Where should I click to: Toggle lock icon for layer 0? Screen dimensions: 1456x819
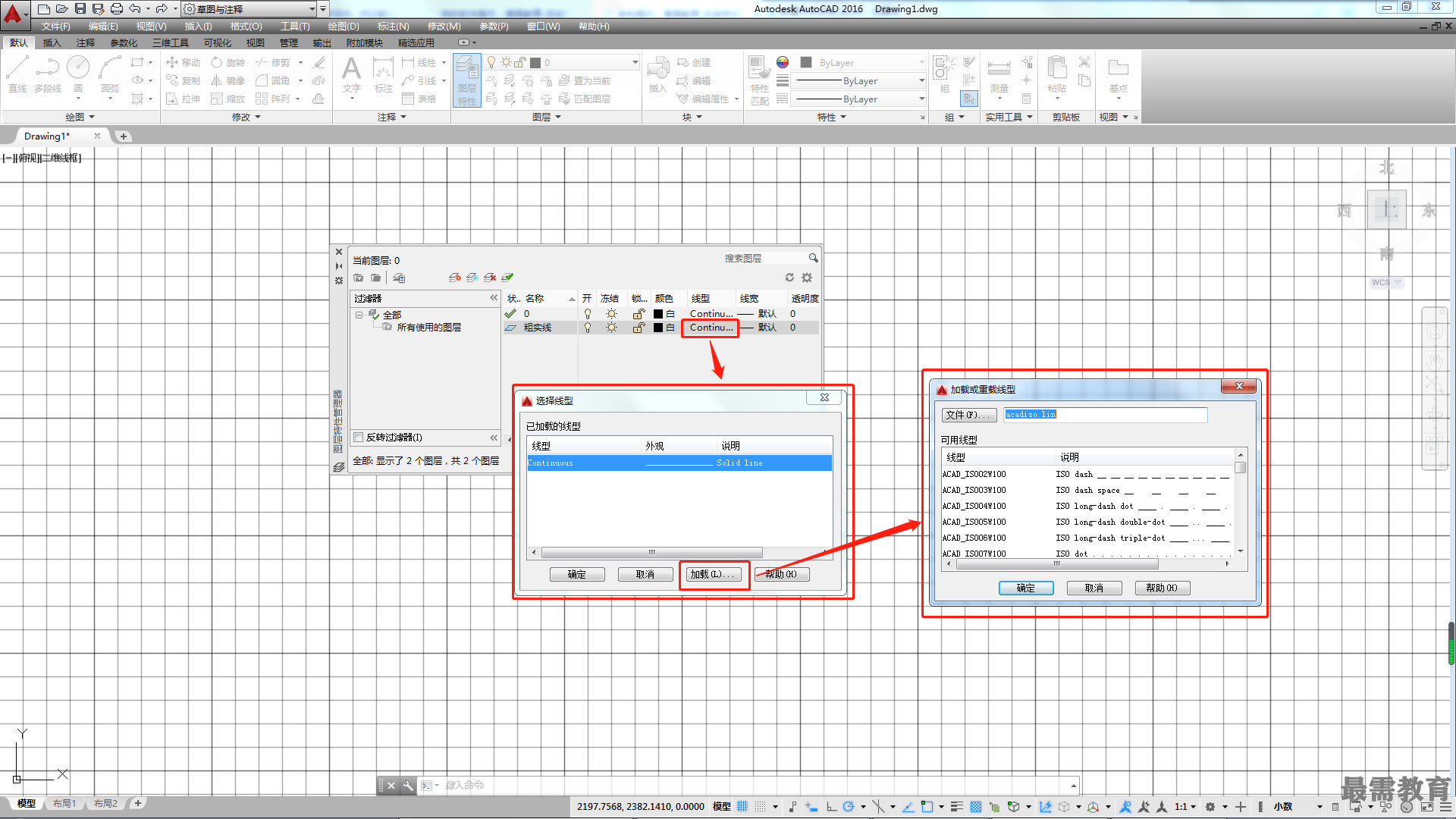click(x=639, y=314)
